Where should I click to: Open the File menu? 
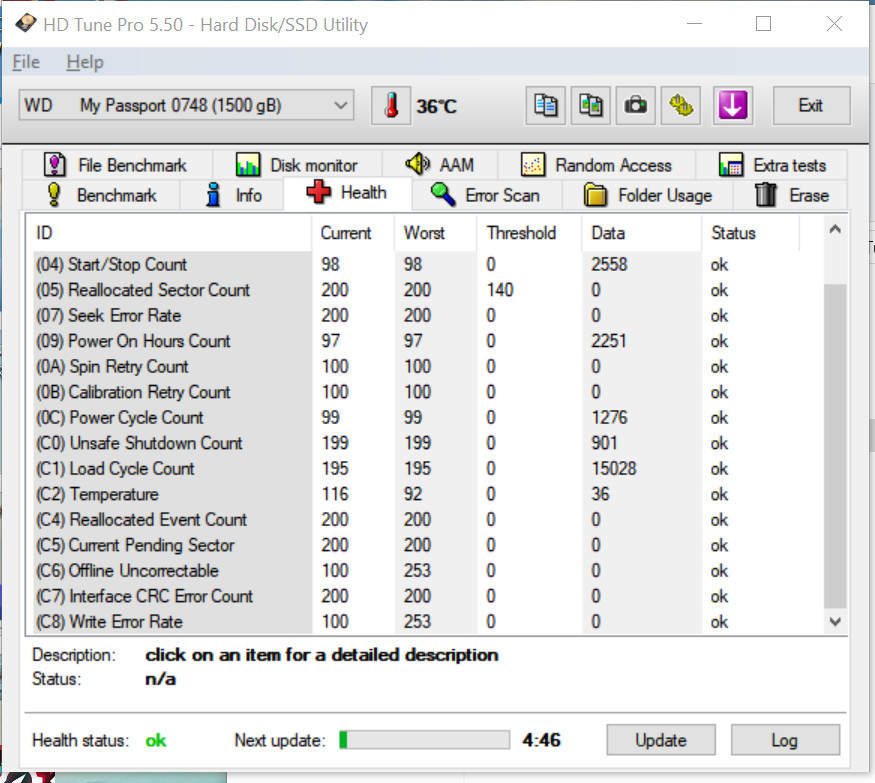coord(24,62)
